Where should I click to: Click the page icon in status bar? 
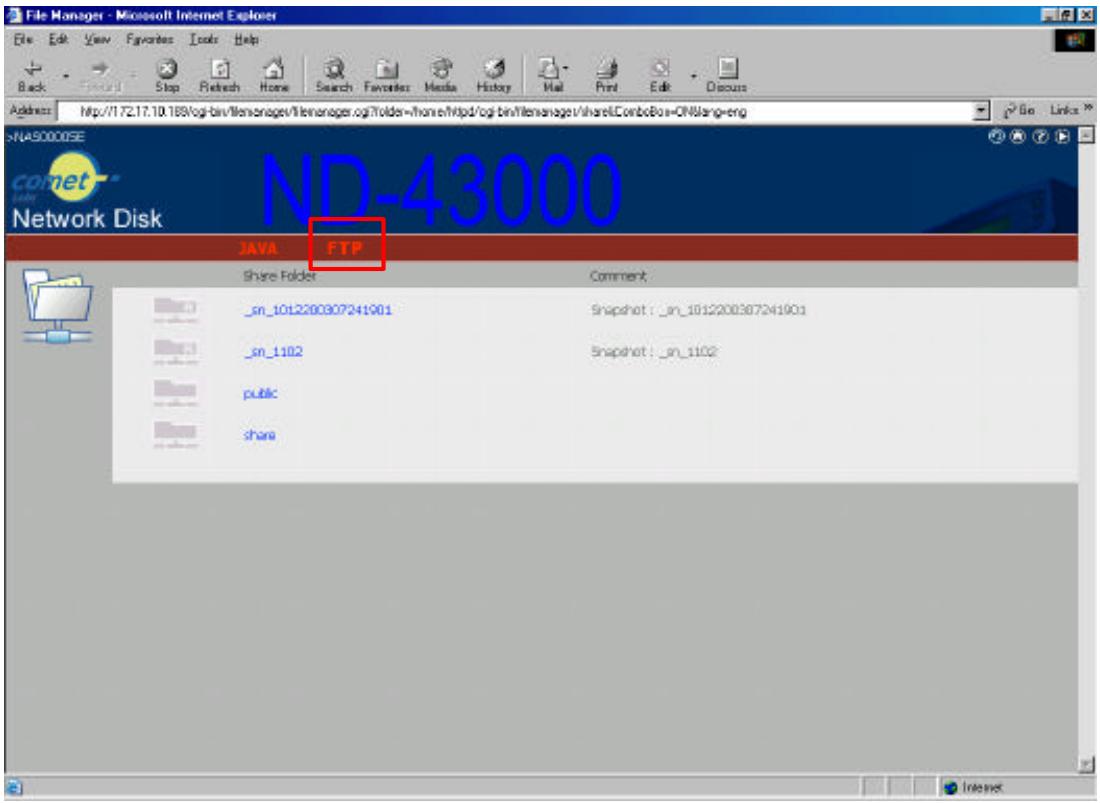pos(14,788)
